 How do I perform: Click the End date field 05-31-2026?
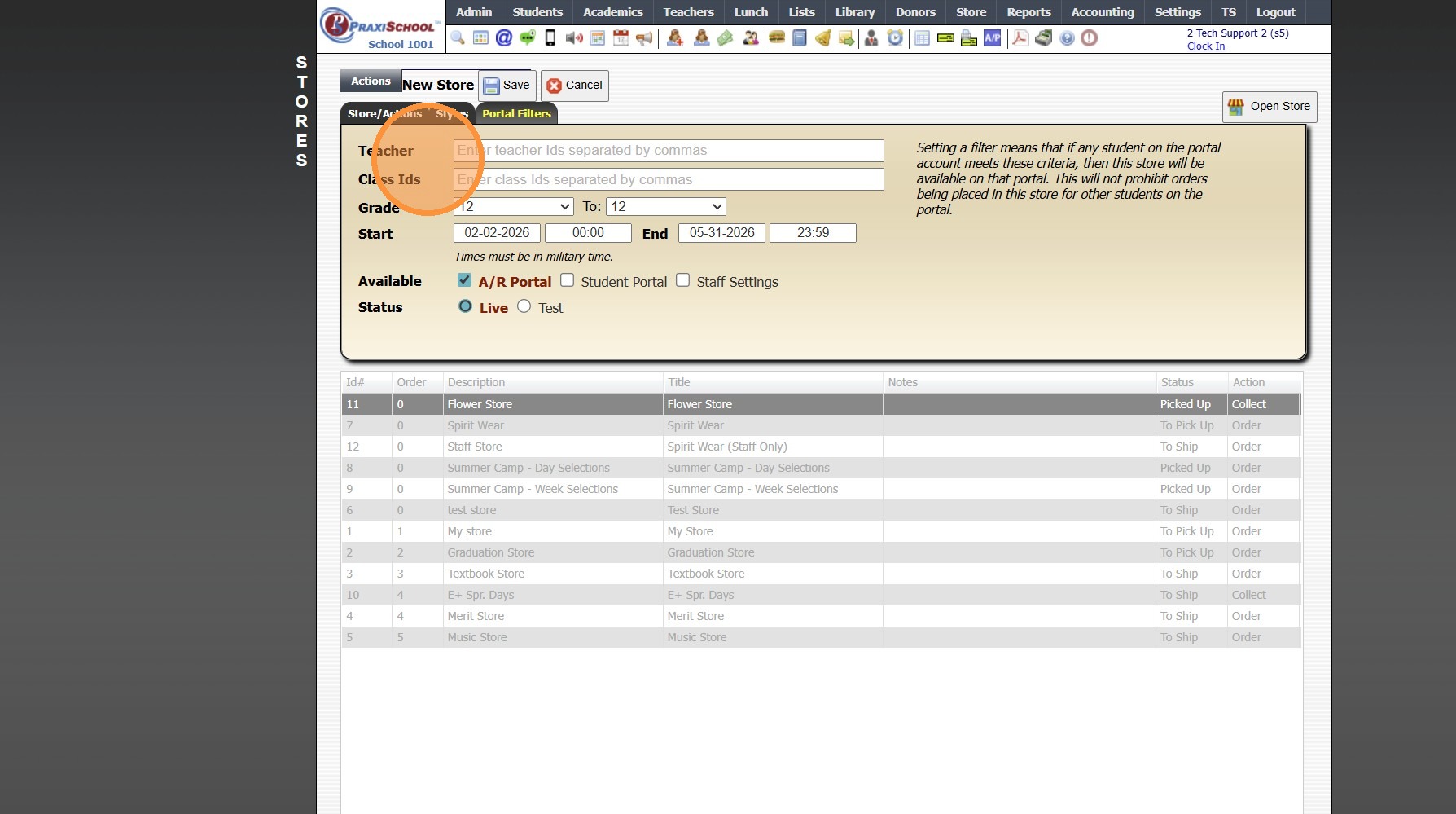coord(721,233)
